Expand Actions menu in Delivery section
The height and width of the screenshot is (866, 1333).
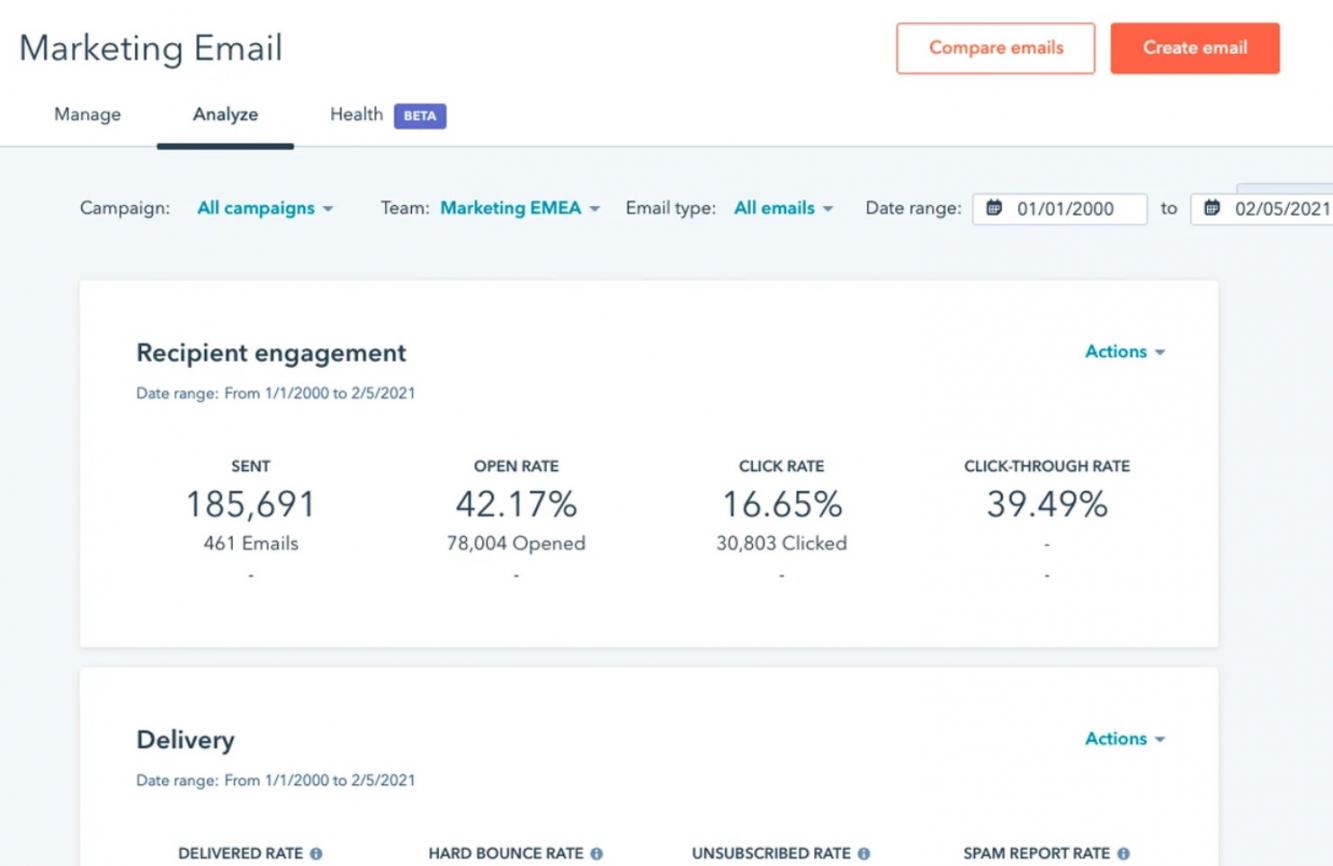point(1125,739)
